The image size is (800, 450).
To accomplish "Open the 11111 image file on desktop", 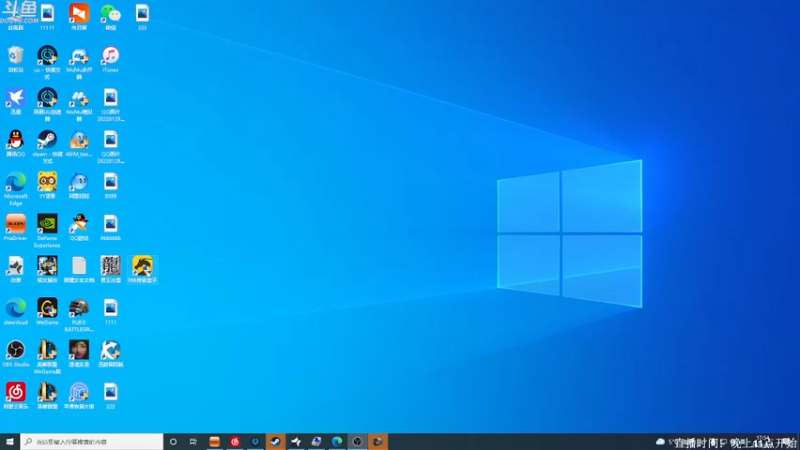I will coord(47,13).
